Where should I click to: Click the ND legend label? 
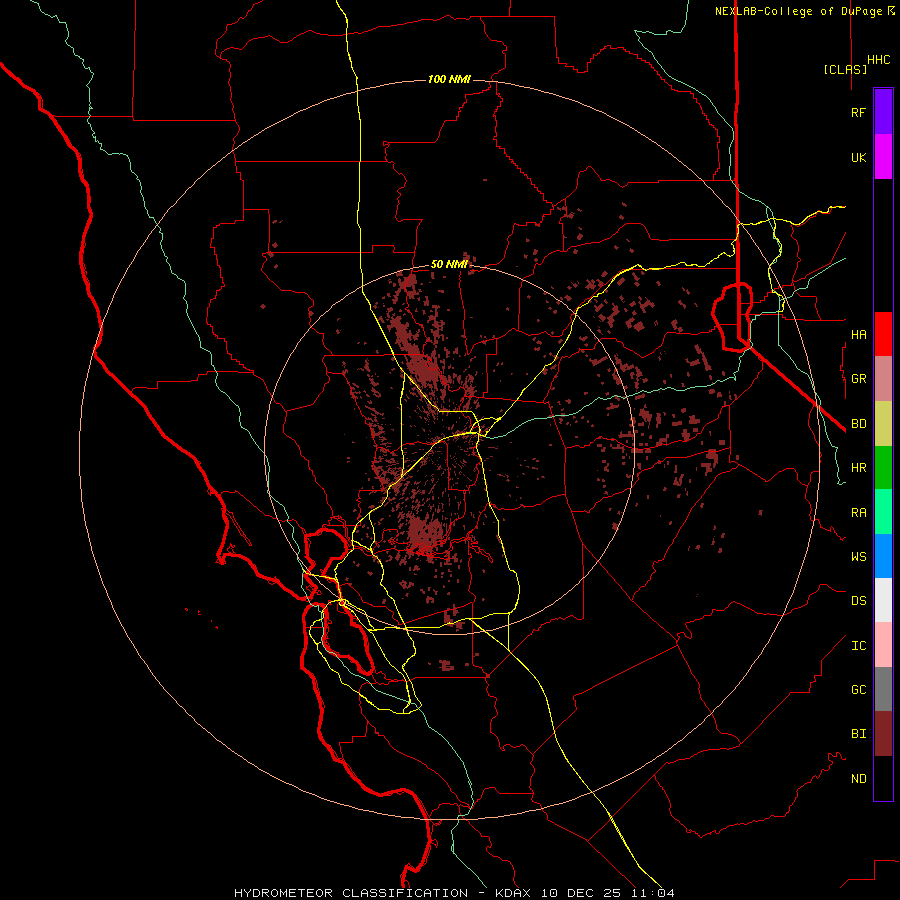coord(858,779)
